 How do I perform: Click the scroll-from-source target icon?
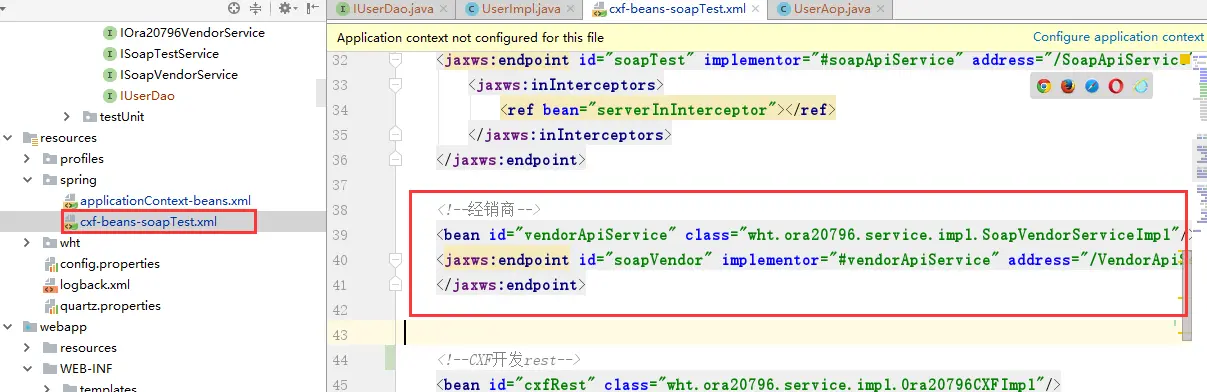click(235, 8)
